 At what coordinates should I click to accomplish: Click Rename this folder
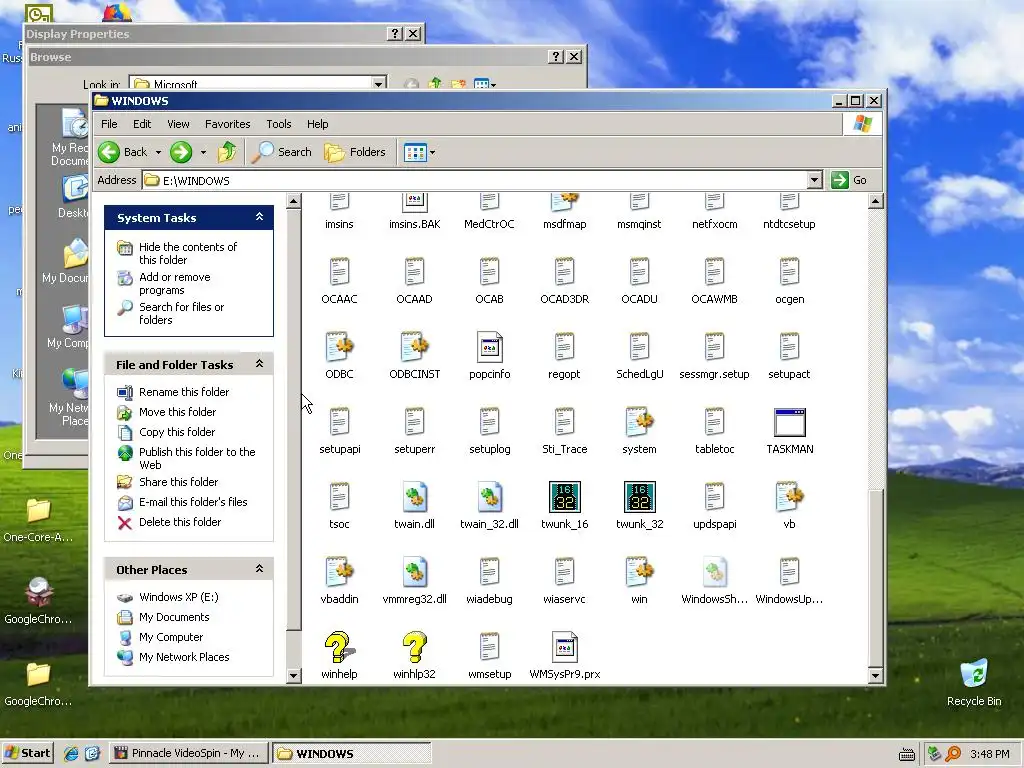tap(184, 392)
